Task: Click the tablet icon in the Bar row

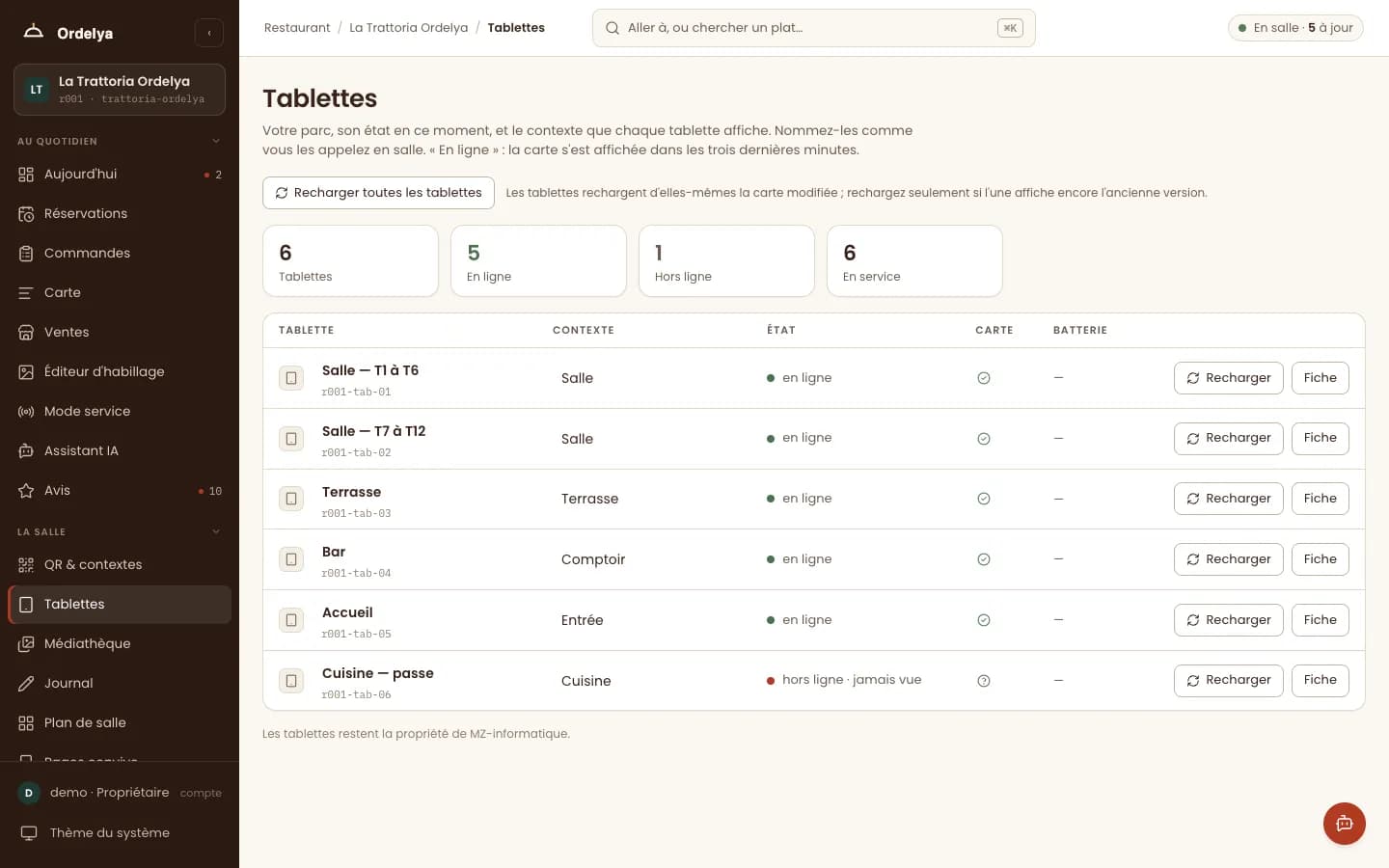Action: tap(291, 559)
